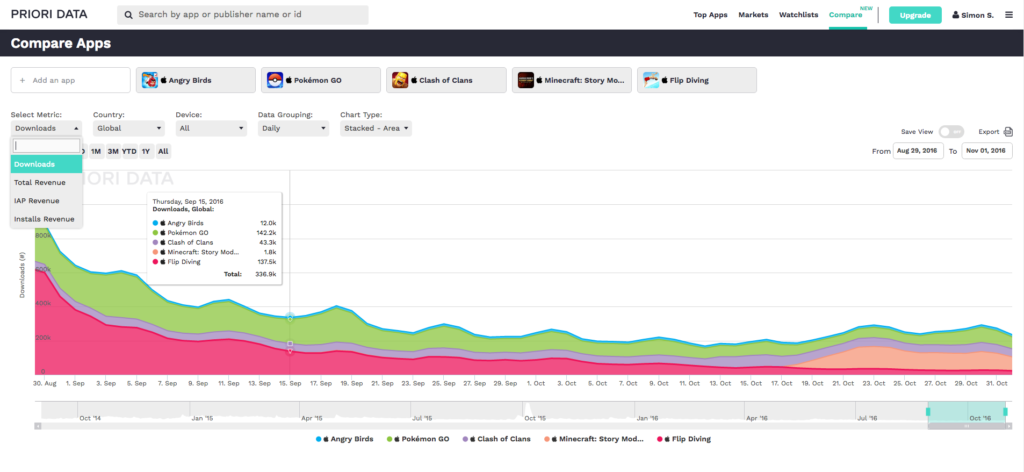Select the 3M time range button
This screenshot has width=1024, height=472.
pyautogui.click(x=113, y=151)
